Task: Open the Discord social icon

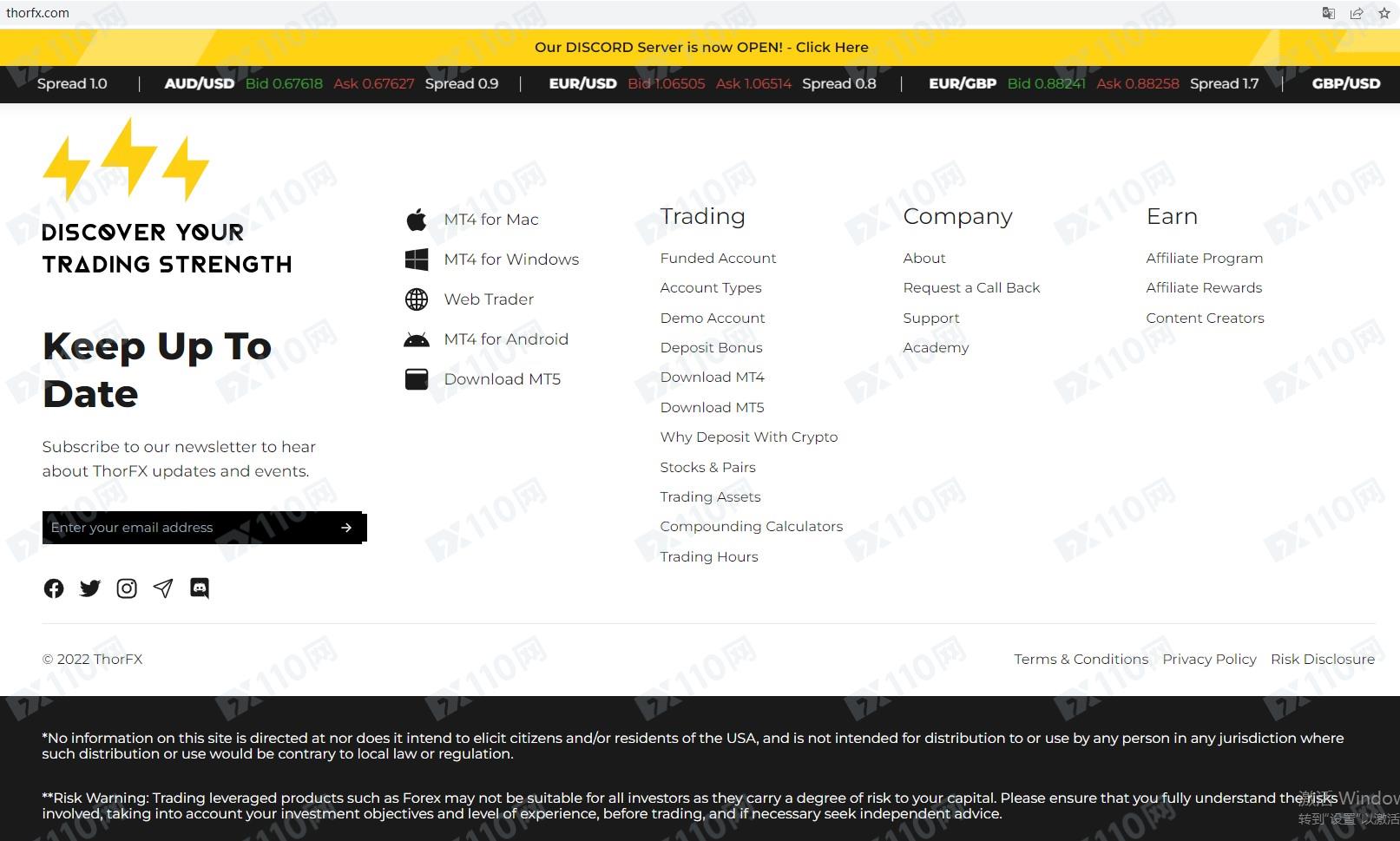Action: pyautogui.click(x=200, y=588)
